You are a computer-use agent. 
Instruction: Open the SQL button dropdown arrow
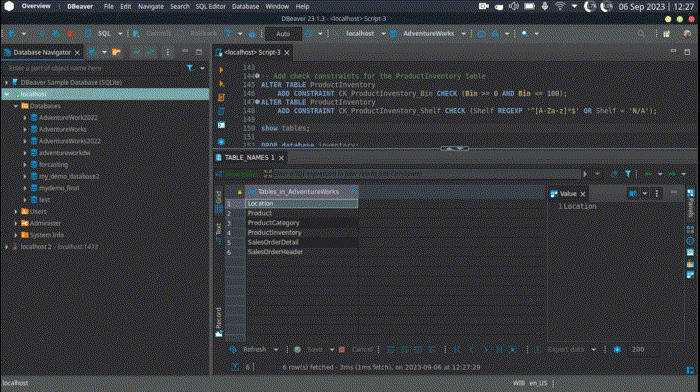point(120,33)
